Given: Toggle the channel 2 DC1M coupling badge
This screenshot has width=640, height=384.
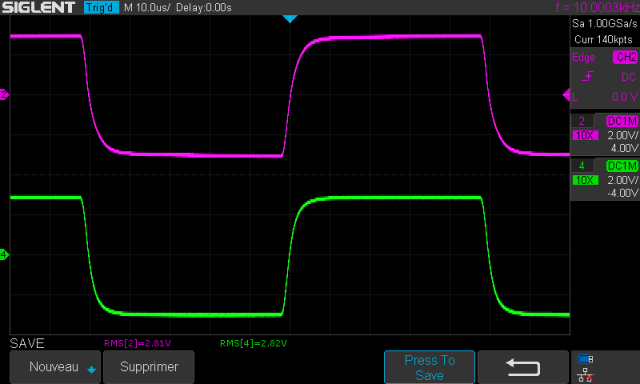Looking at the screenshot, I should pyautogui.click(x=622, y=121).
